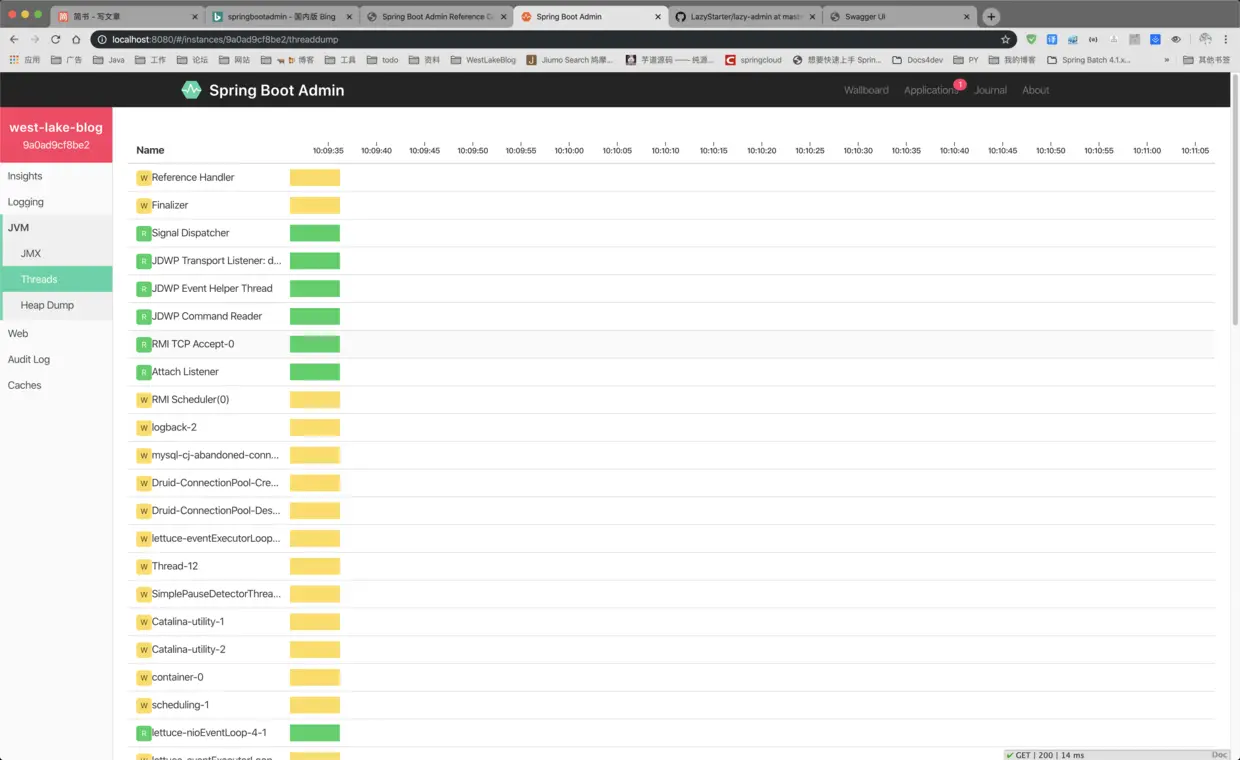Open the Logging sidebar item

(57, 202)
